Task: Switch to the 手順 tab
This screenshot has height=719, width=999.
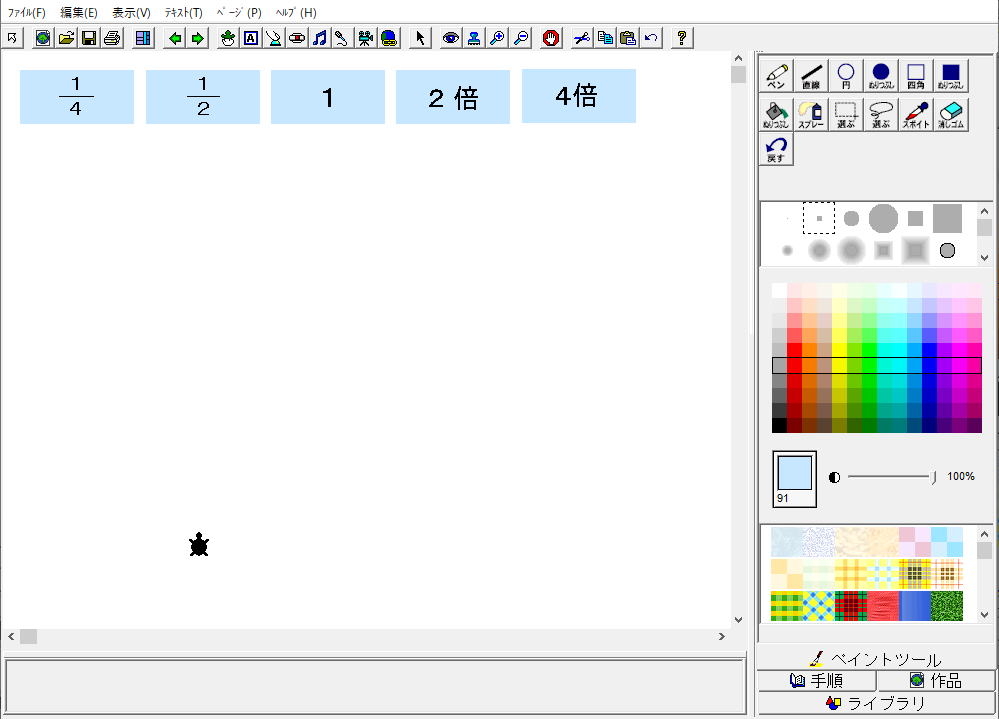Action: pos(817,681)
